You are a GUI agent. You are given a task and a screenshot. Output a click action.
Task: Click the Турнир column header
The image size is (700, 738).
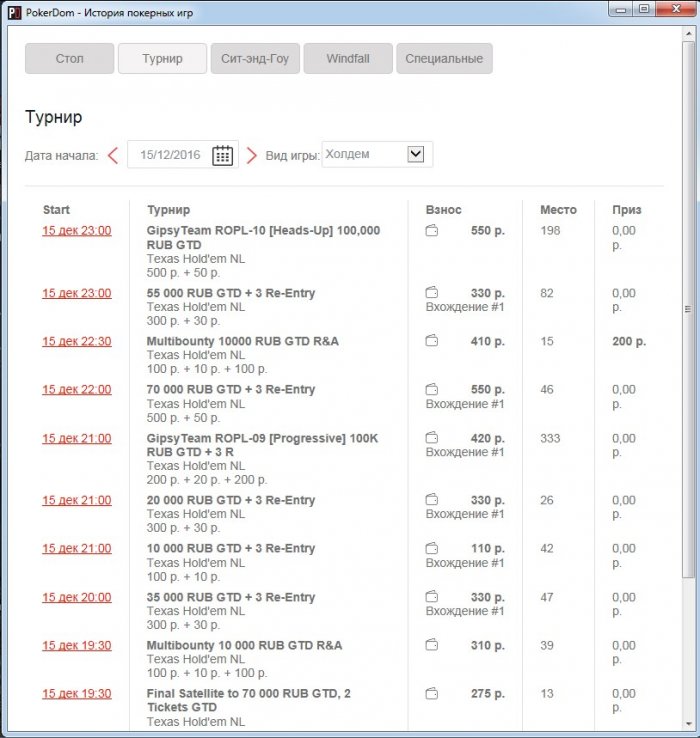(169, 210)
